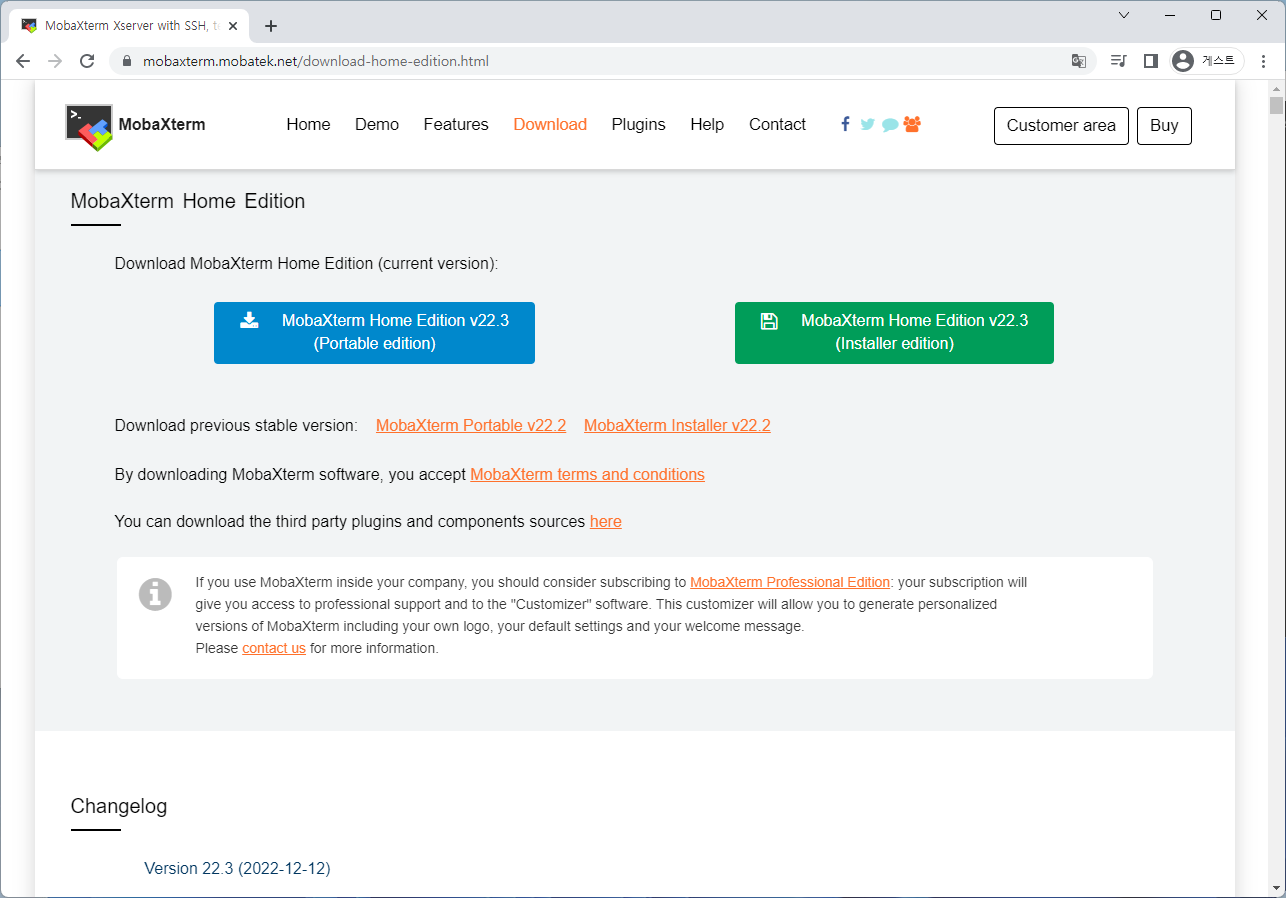The height and width of the screenshot is (898, 1286).
Task: Open the guest profile menu
Action: coord(1203,61)
